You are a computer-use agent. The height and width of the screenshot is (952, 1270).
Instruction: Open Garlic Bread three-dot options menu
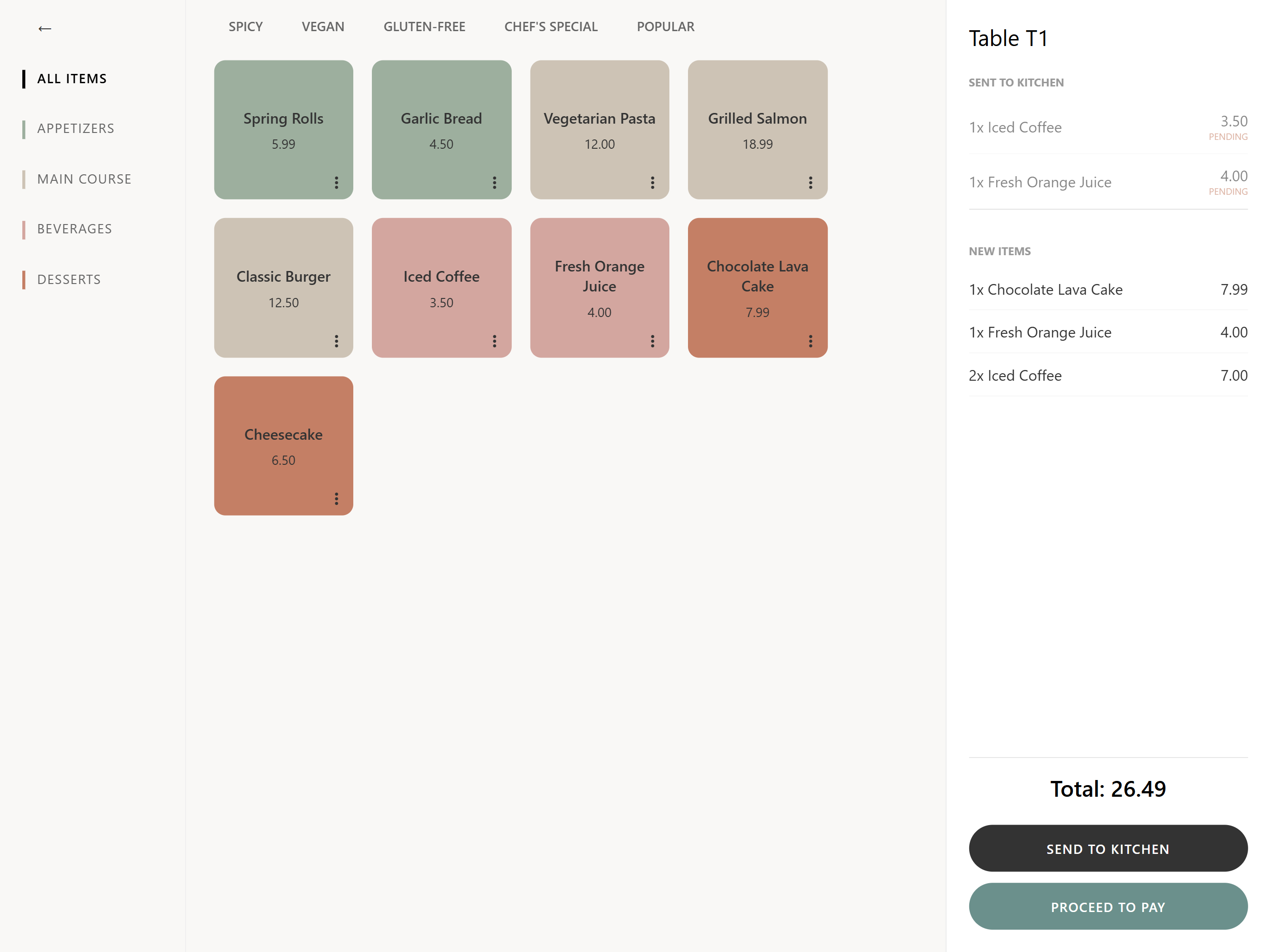pos(494,183)
